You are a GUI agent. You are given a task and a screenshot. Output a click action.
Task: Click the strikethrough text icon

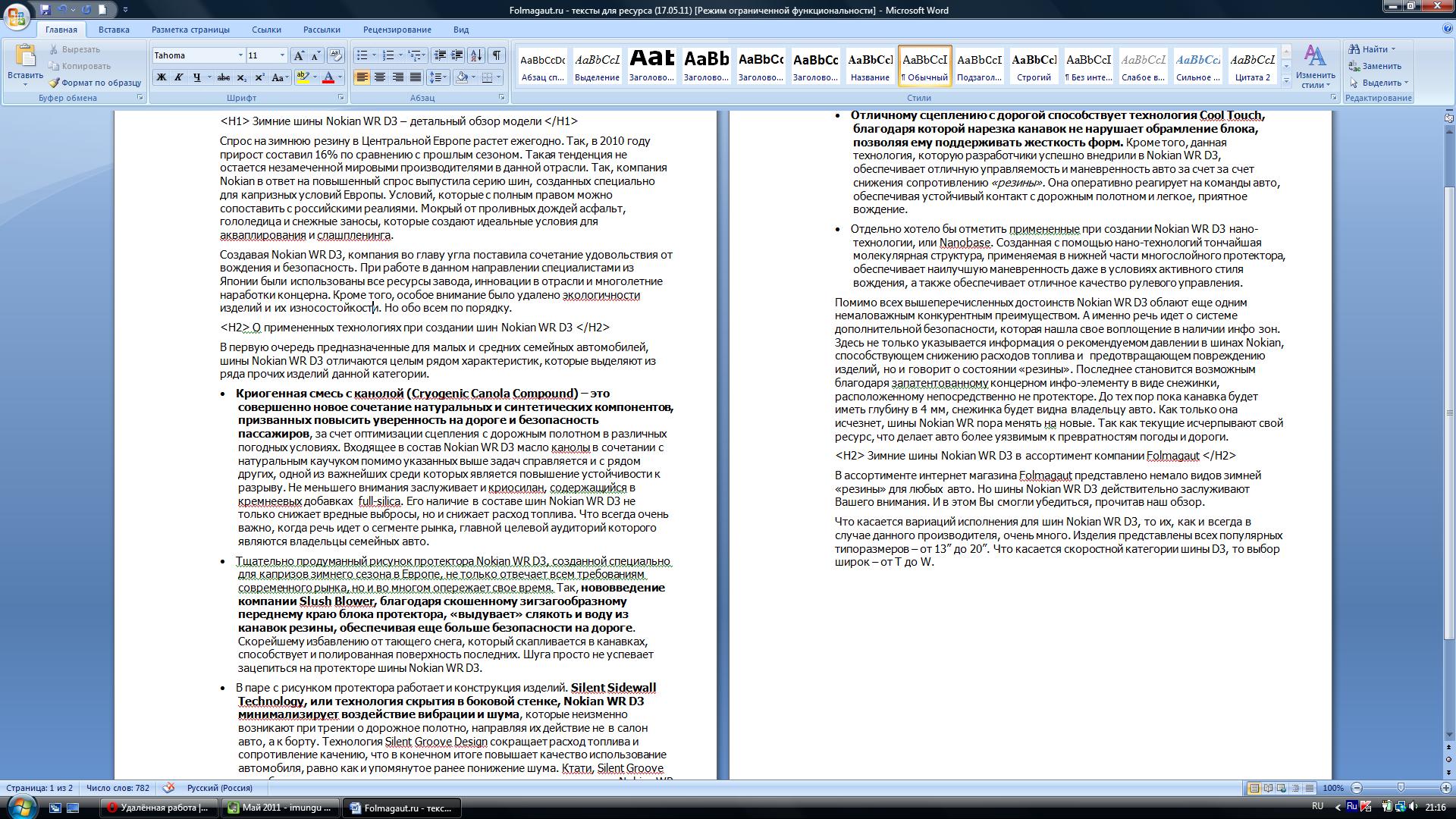[223, 77]
